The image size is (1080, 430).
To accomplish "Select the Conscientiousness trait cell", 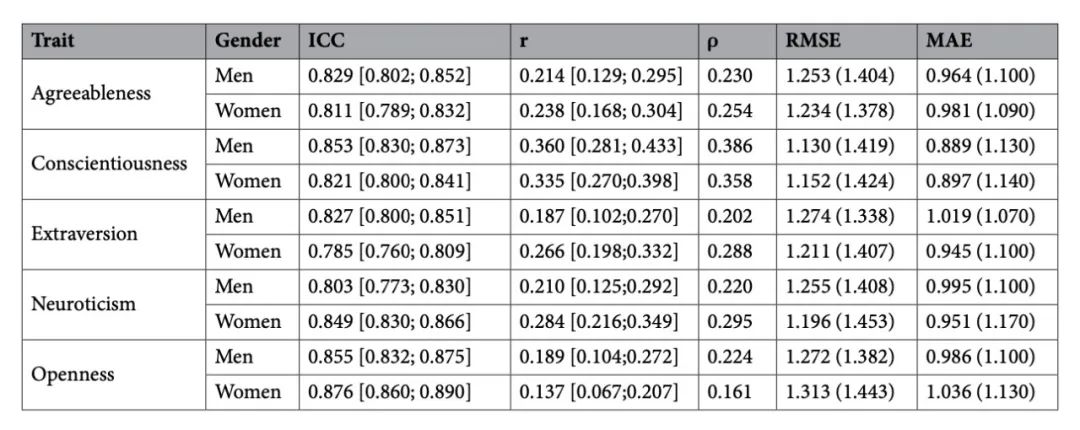I will click(x=114, y=164).
